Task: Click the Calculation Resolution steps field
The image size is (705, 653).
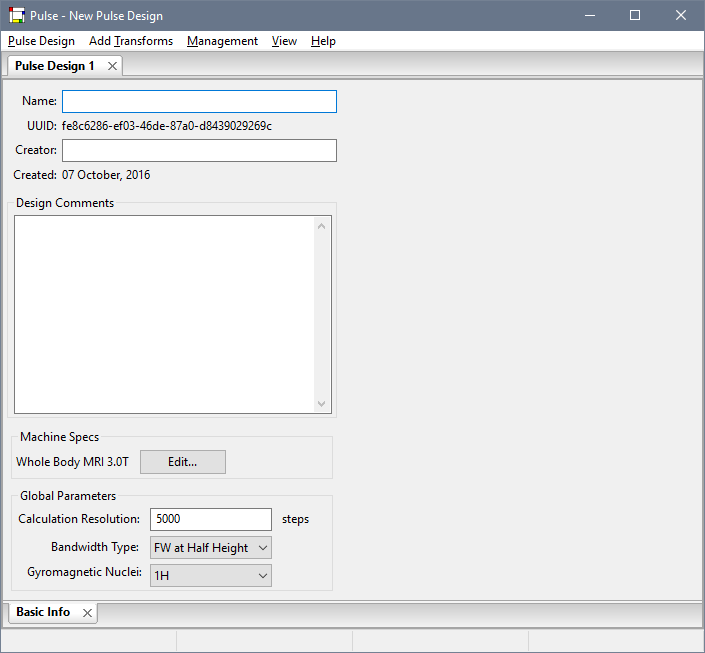Action: (x=210, y=519)
